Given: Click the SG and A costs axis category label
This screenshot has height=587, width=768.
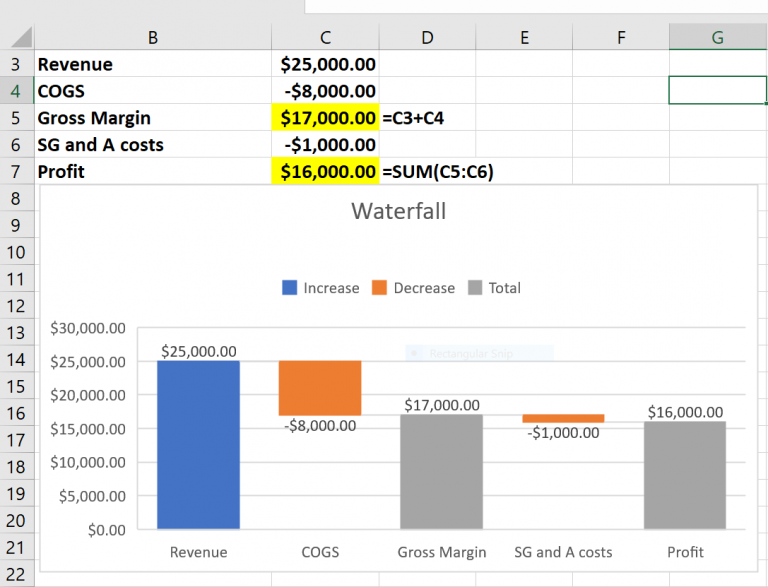Looking at the screenshot, I should click(563, 552).
